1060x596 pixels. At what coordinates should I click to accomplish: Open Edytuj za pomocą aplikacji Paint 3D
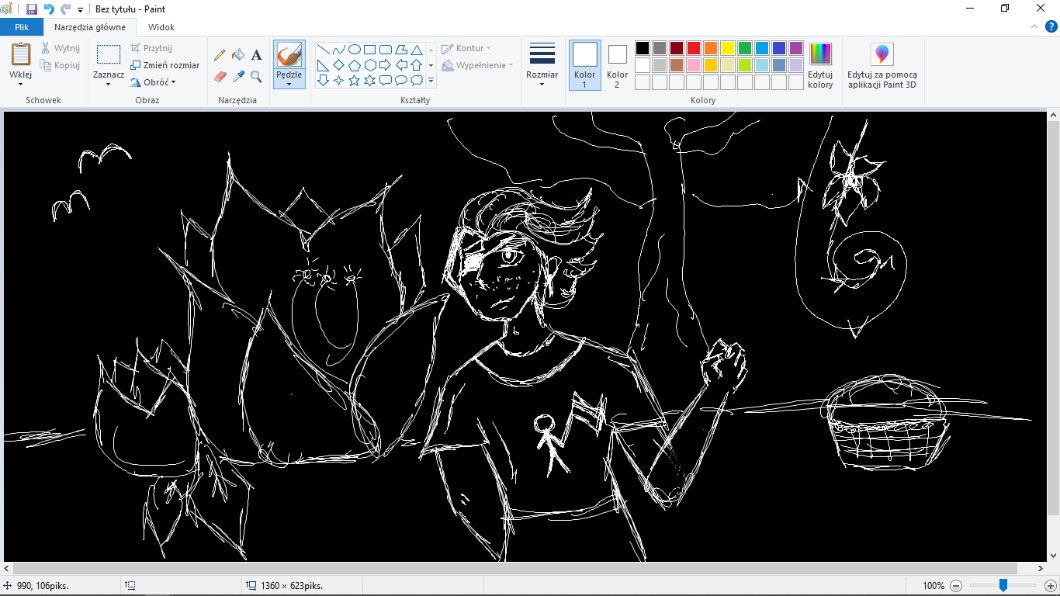click(881, 66)
